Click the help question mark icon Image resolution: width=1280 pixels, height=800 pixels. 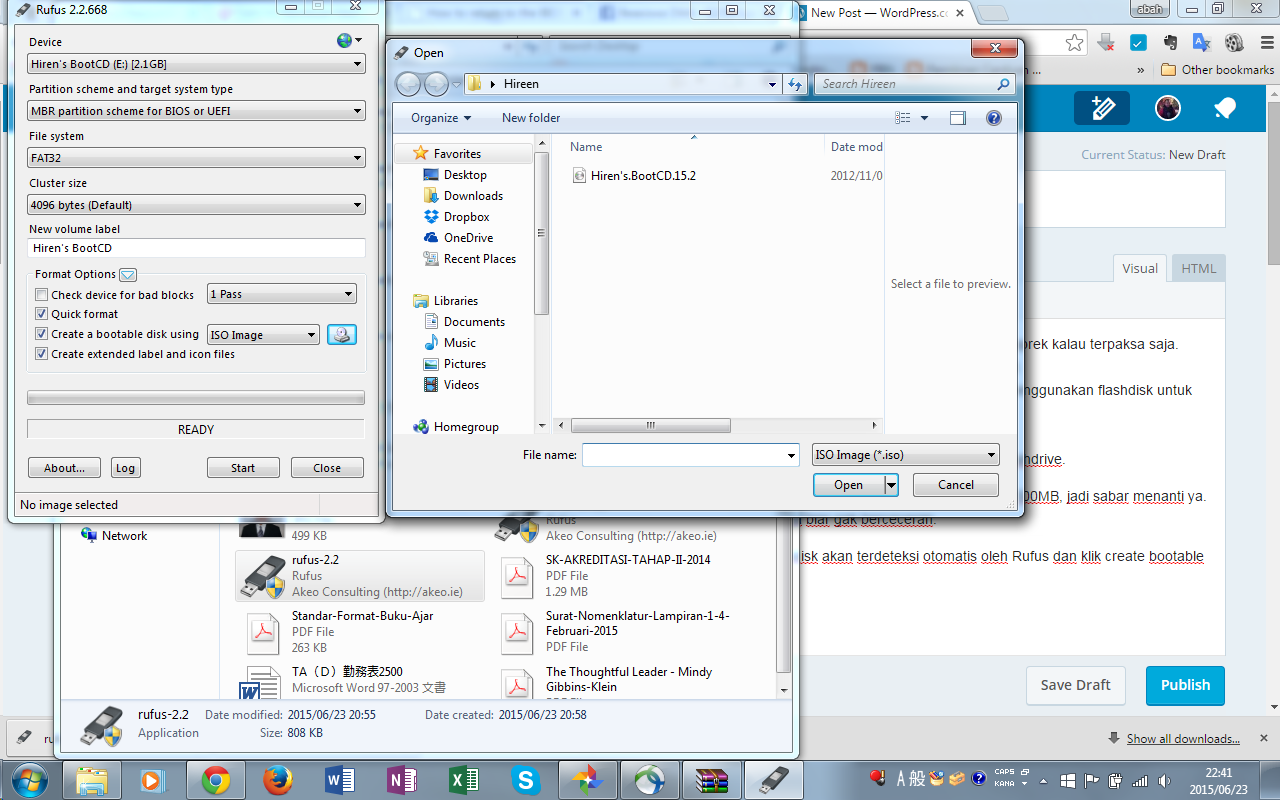click(x=993, y=118)
